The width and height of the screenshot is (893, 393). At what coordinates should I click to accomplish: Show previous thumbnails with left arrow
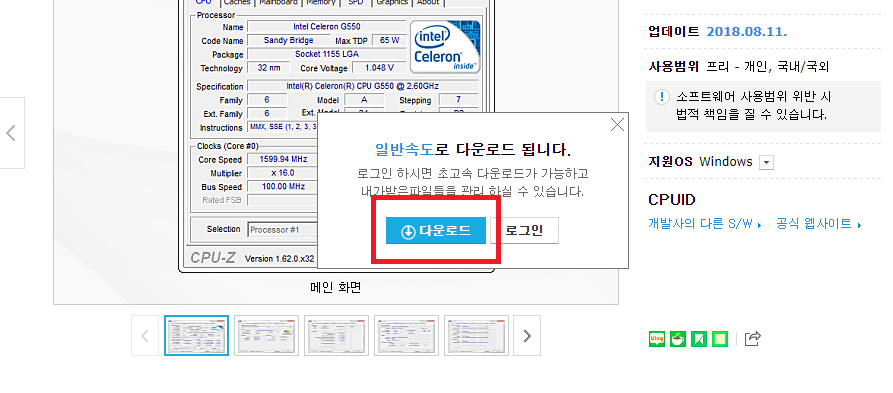click(x=145, y=336)
